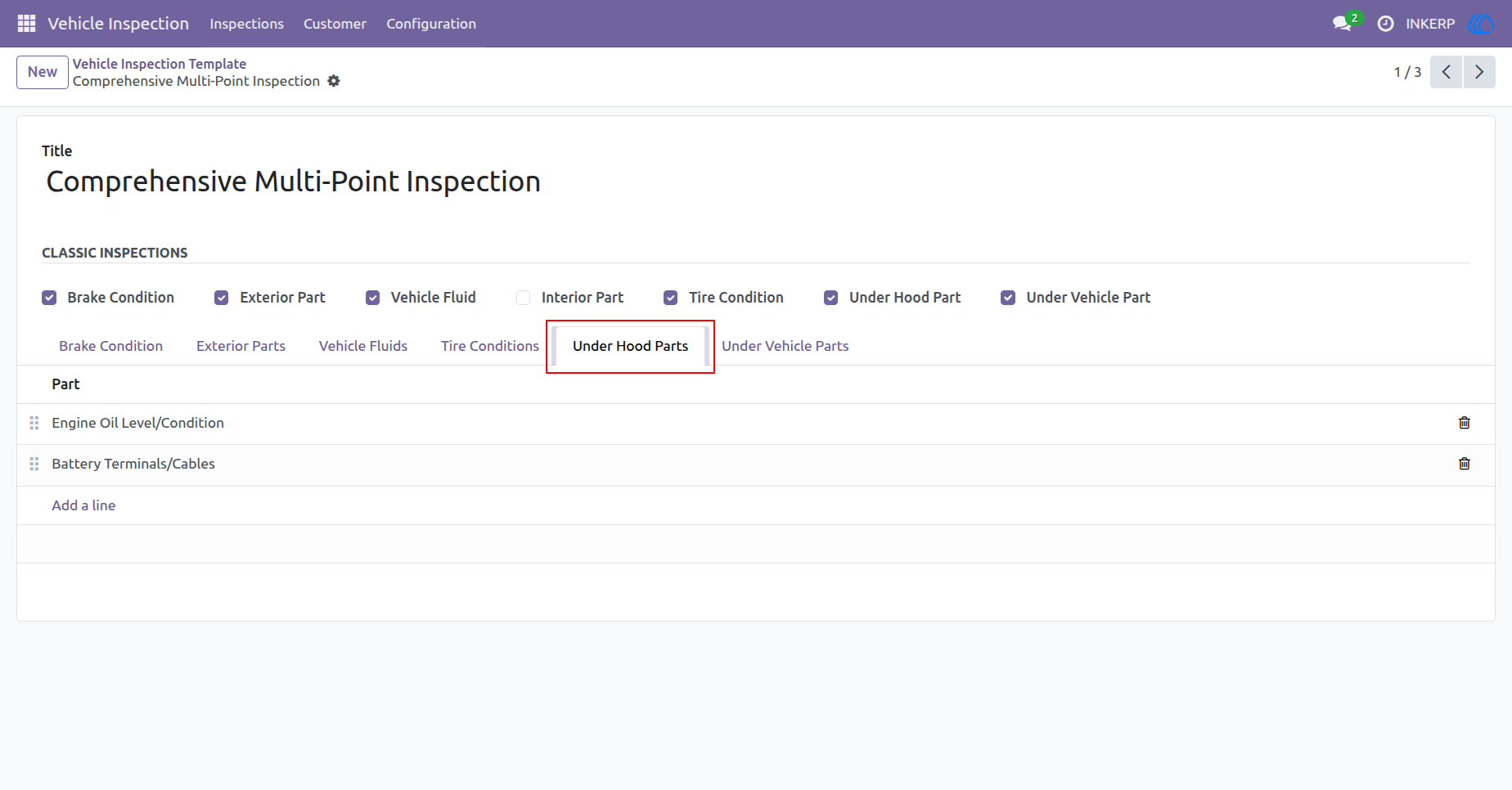
Task: Open the conversations chat icon
Action: 1342,24
